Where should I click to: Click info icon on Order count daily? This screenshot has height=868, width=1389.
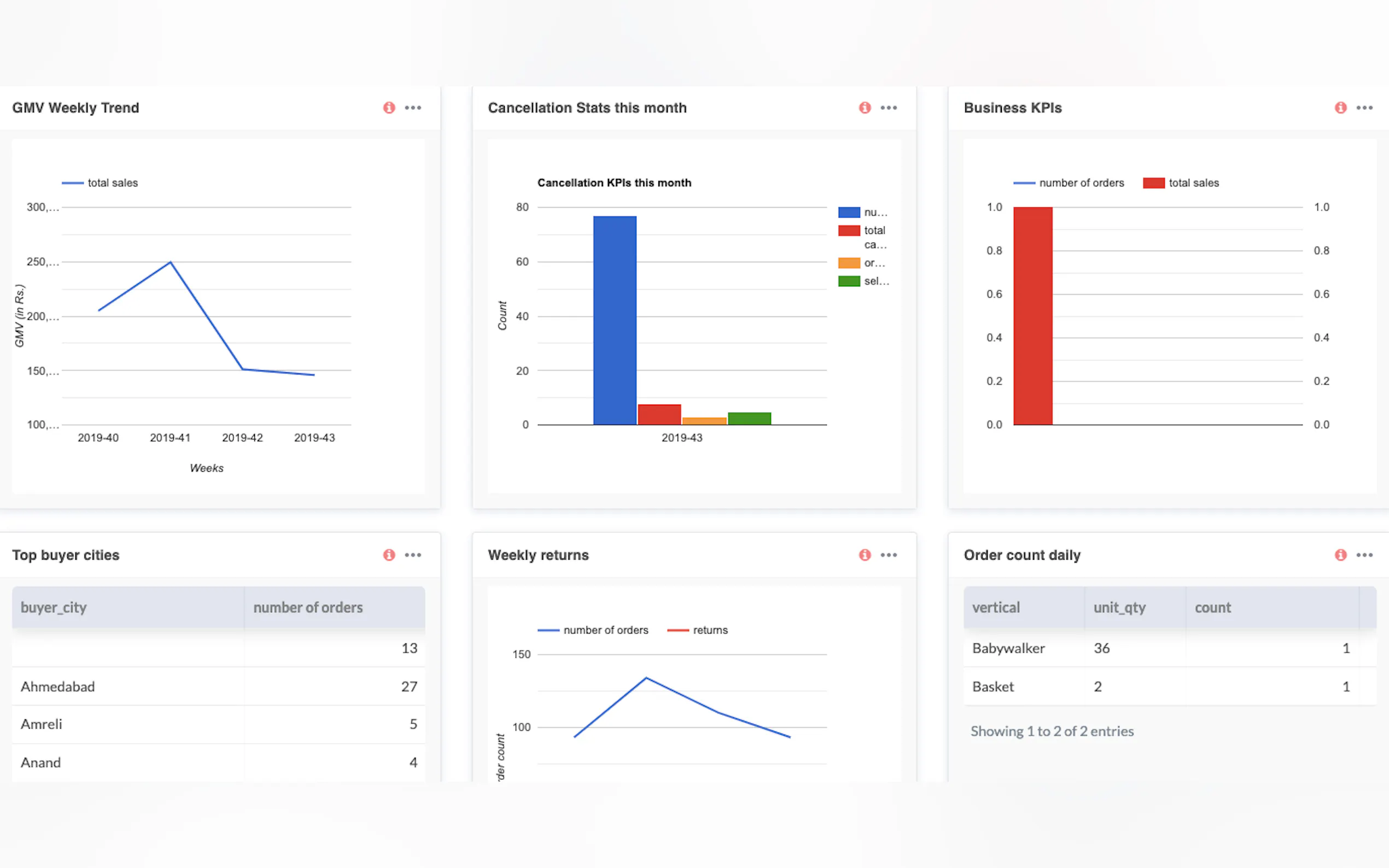point(1341,555)
